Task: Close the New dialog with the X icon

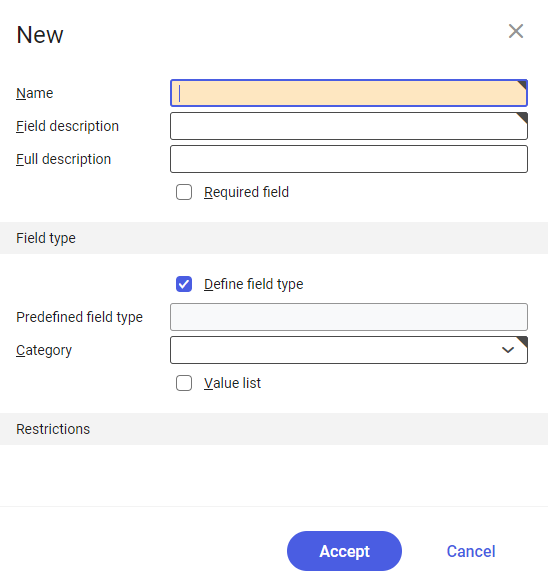Action: (516, 31)
